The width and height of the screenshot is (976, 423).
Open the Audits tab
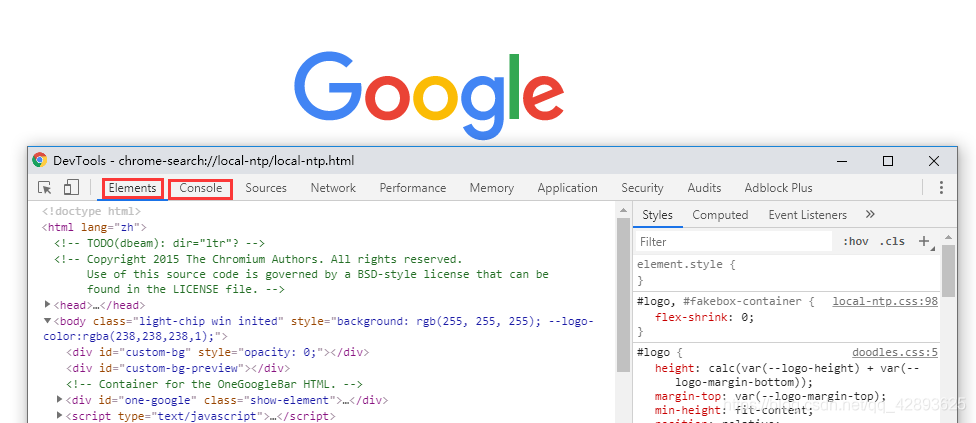pyautogui.click(x=704, y=188)
